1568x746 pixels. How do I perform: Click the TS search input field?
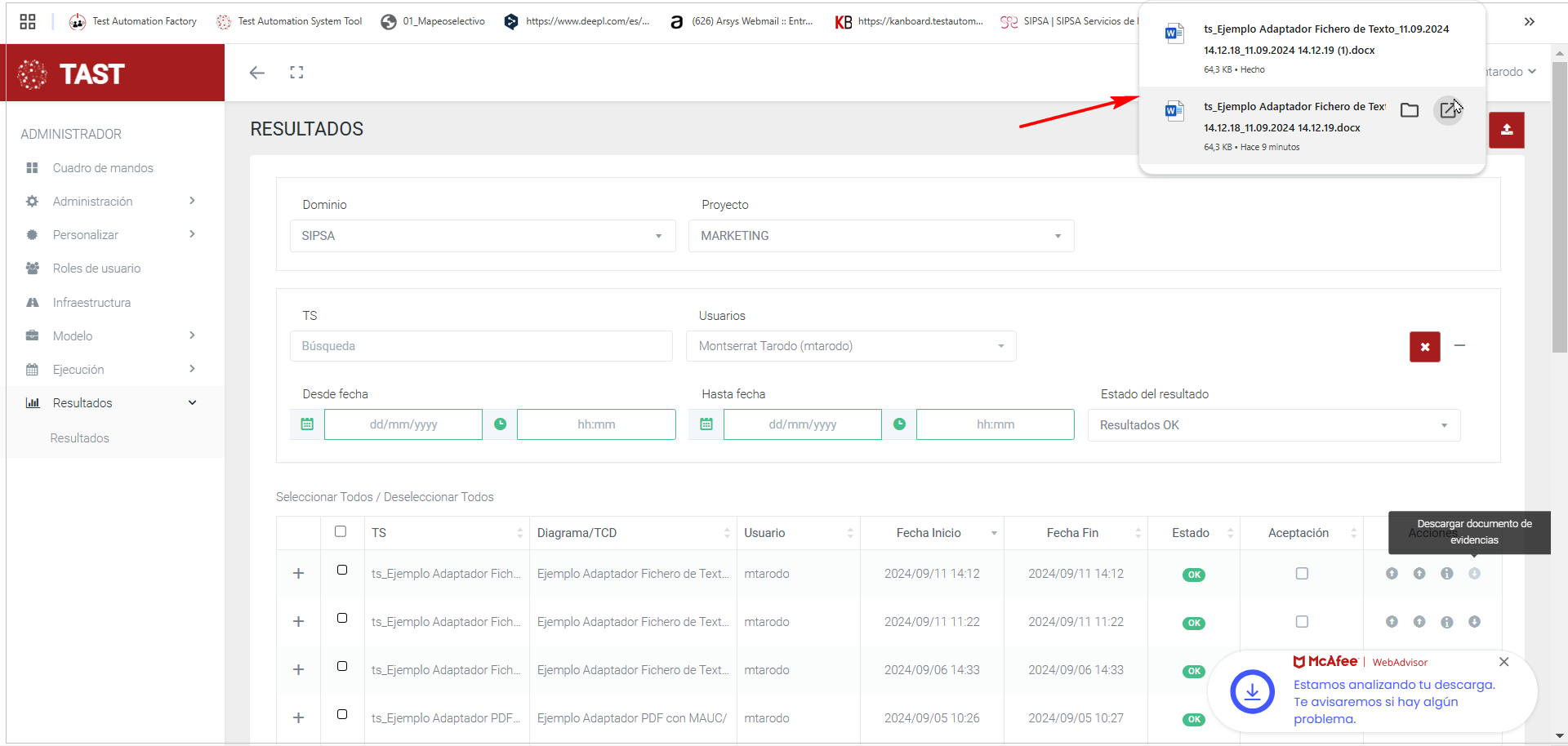(481, 346)
